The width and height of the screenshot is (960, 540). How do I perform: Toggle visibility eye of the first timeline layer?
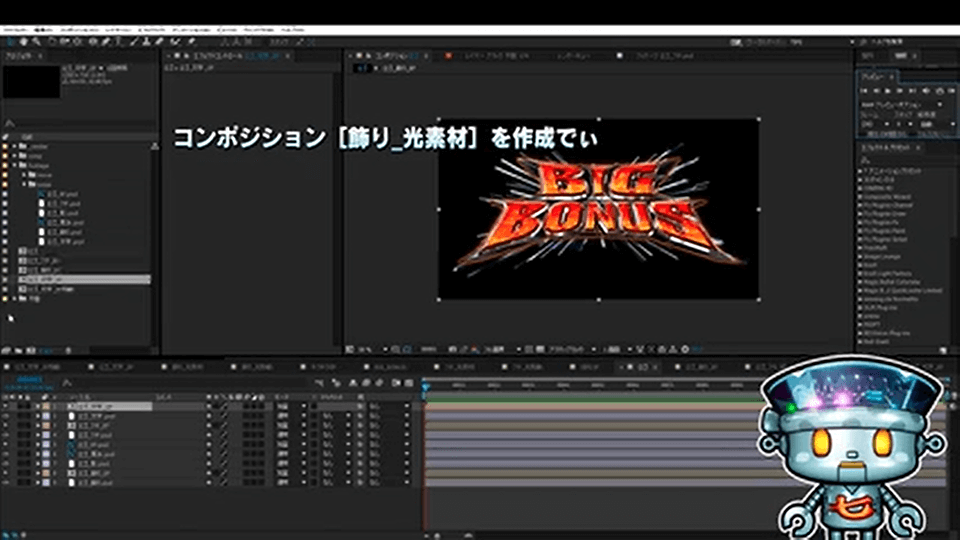[x=7, y=407]
